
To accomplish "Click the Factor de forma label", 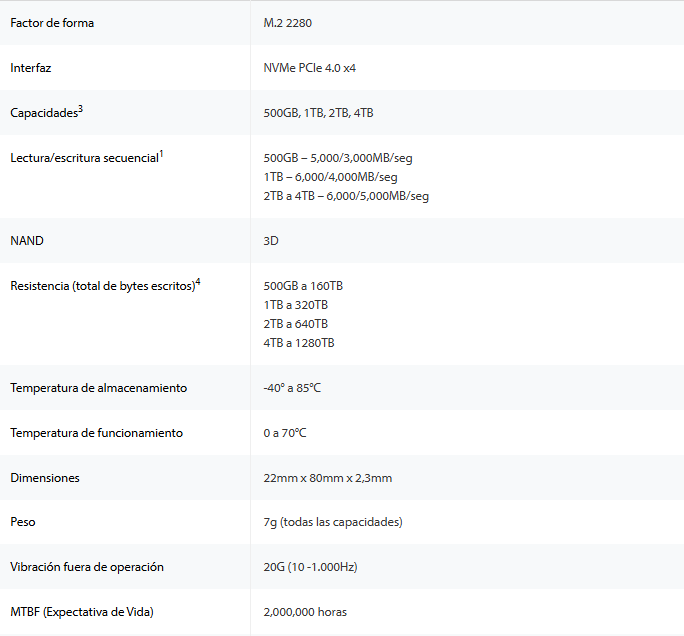I will 52,23.
